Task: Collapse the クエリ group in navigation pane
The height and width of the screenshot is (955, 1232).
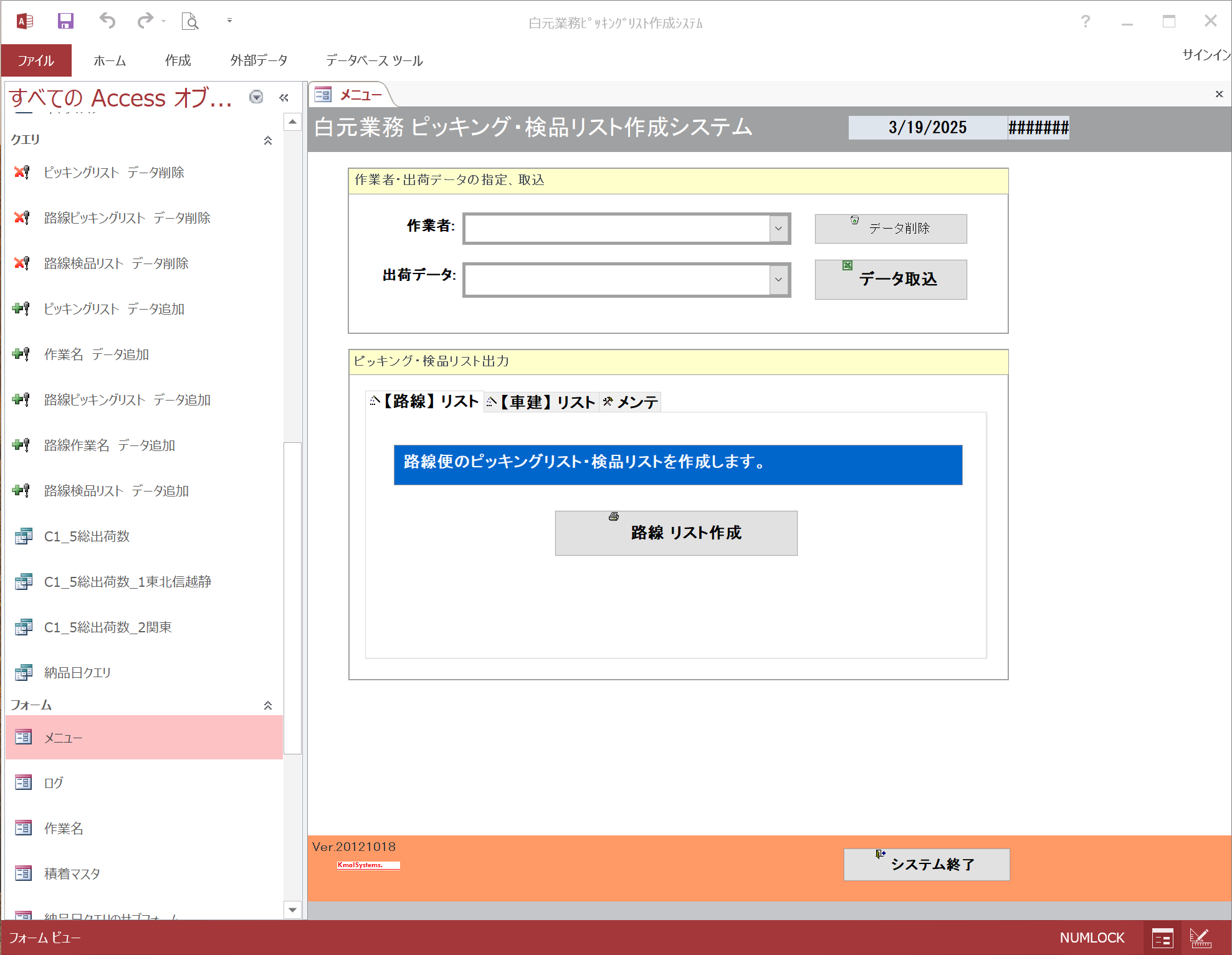Action: tap(268, 140)
